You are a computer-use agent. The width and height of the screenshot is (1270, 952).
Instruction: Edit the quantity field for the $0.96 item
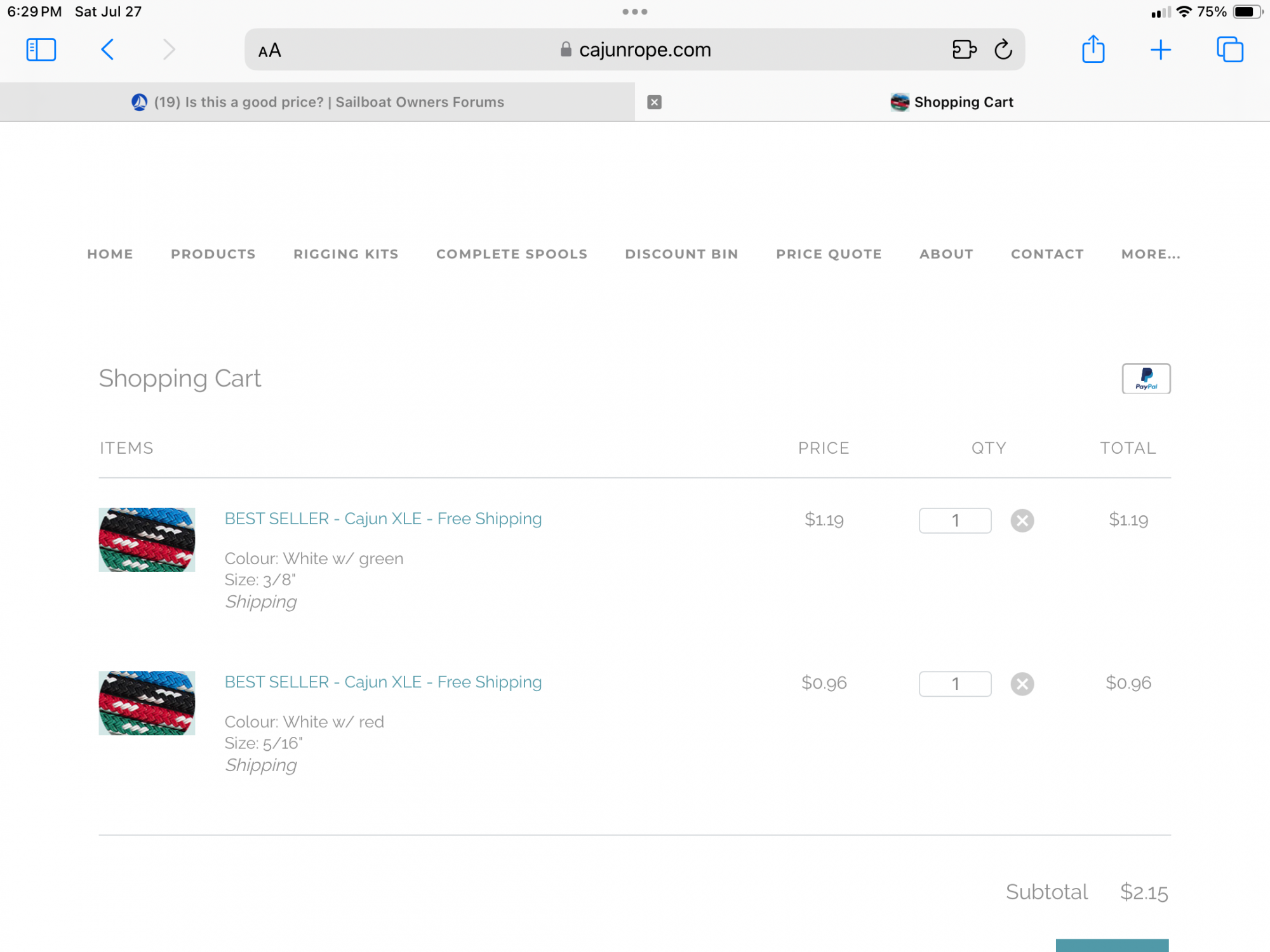coord(955,684)
